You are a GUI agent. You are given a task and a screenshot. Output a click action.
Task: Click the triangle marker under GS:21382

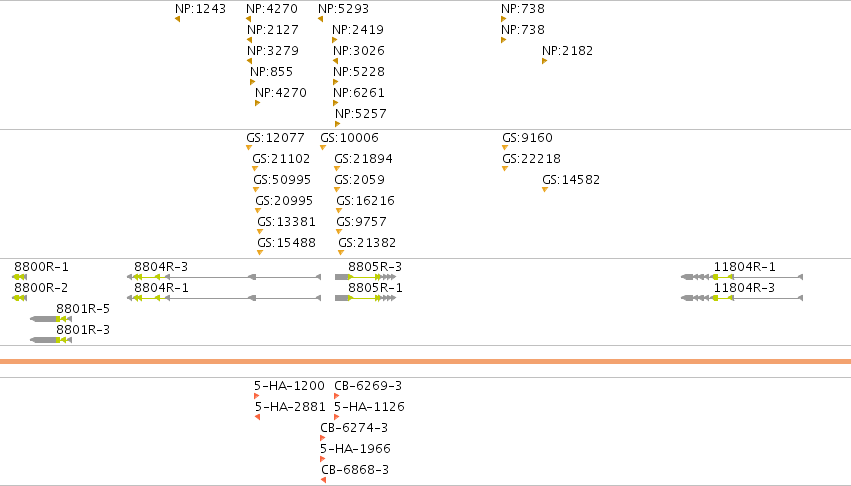(x=341, y=253)
